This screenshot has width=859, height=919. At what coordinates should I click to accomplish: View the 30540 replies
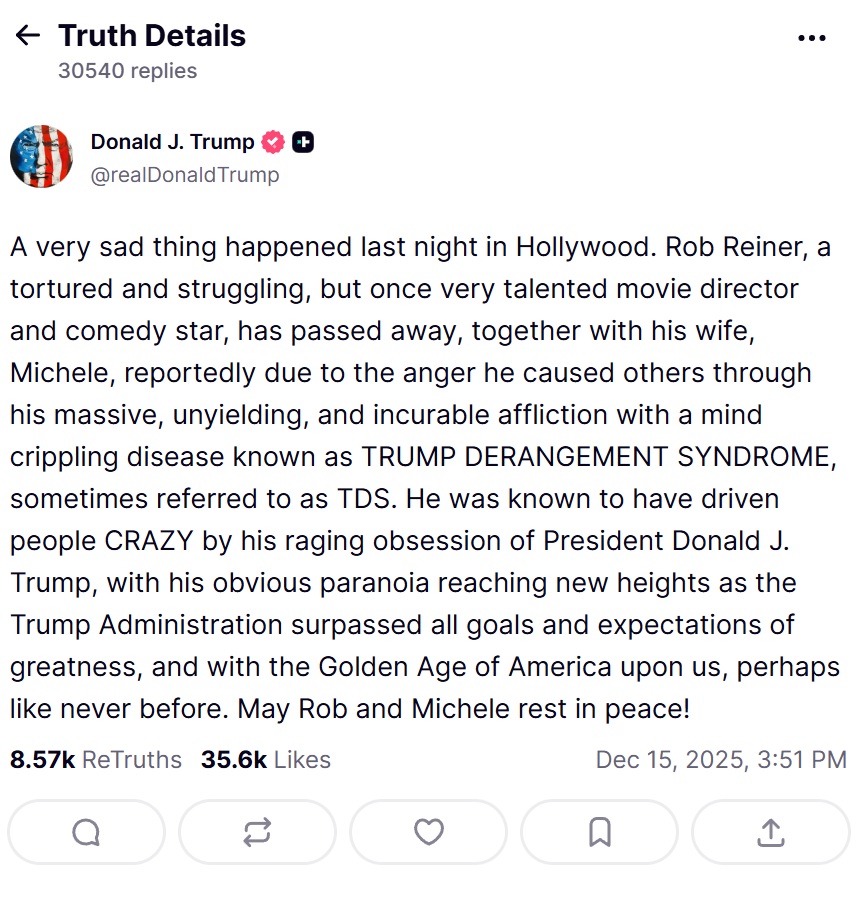[x=126, y=70]
